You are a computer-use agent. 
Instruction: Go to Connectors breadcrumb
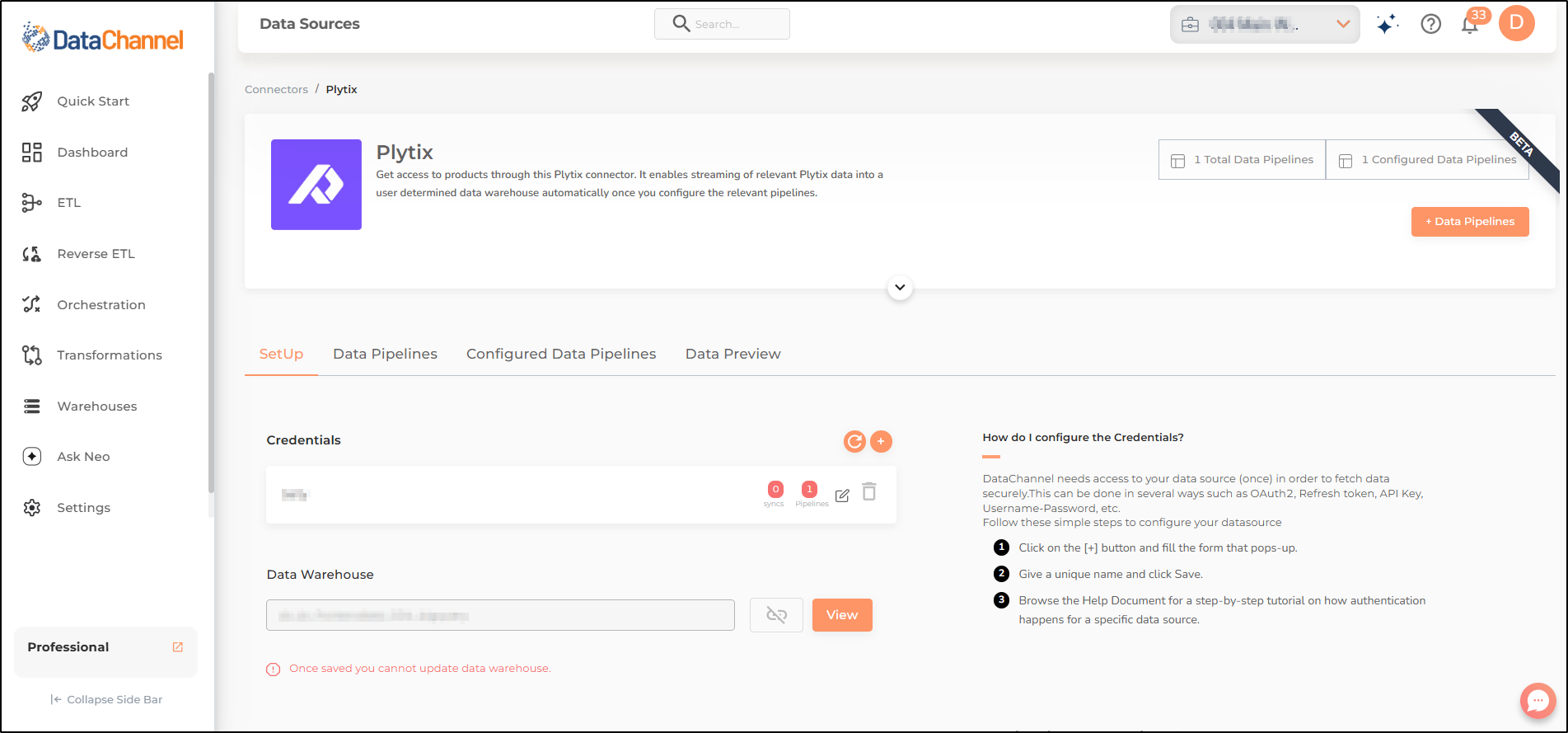pyautogui.click(x=276, y=89)
